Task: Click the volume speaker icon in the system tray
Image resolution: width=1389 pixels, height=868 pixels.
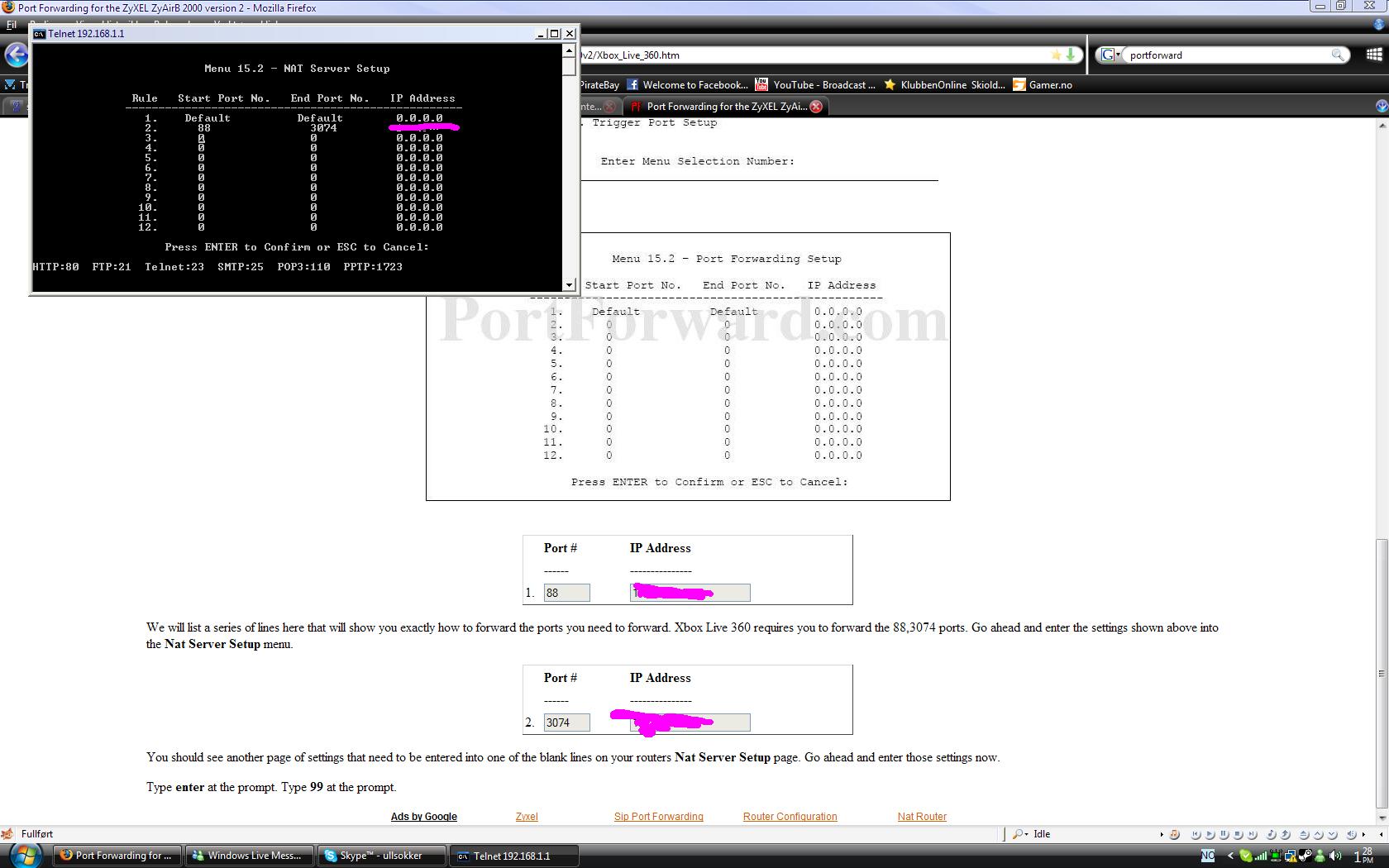Action: click(x=1335, y=856)
